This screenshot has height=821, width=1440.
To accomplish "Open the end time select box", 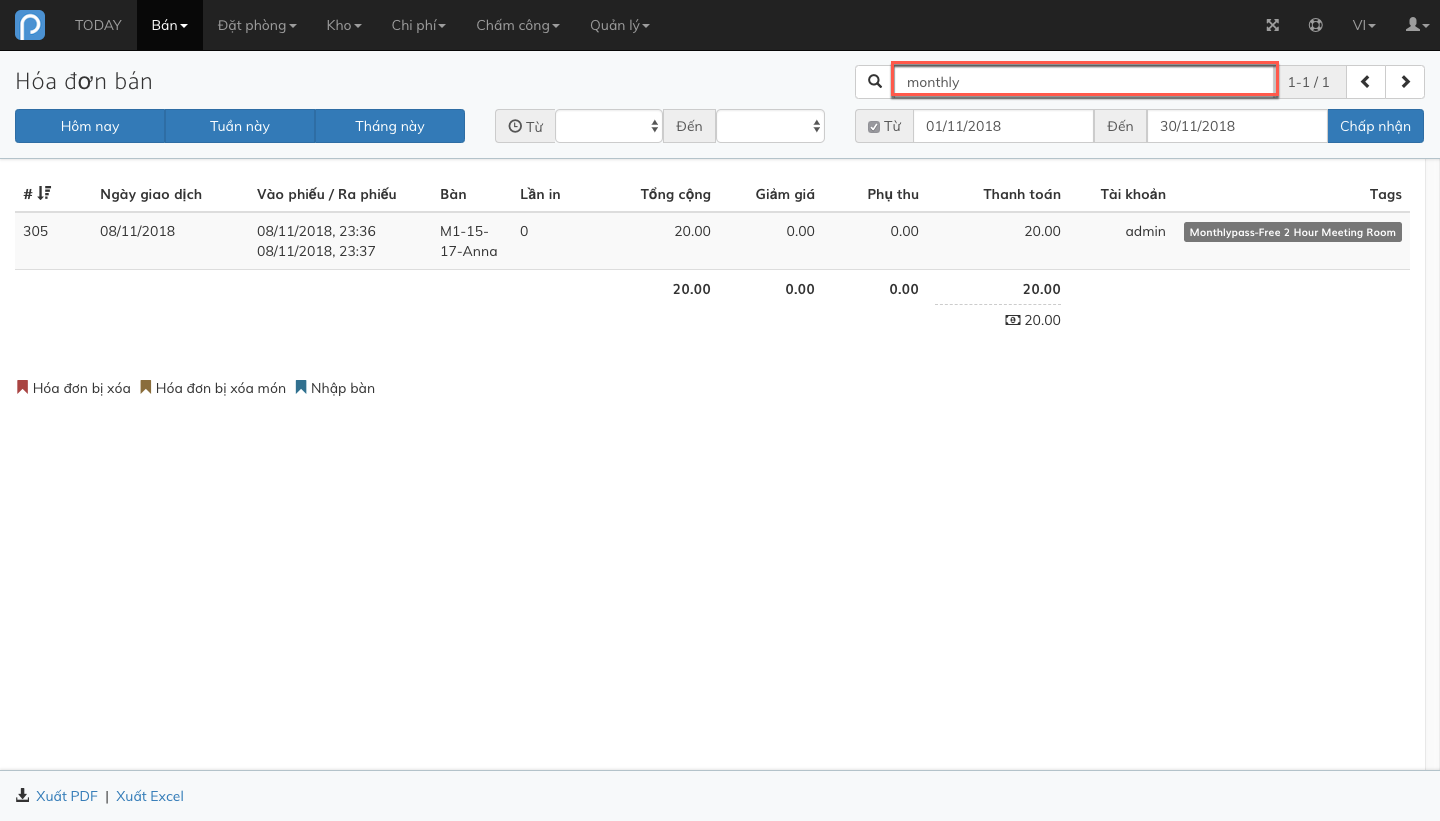I will tap(770, 126).
